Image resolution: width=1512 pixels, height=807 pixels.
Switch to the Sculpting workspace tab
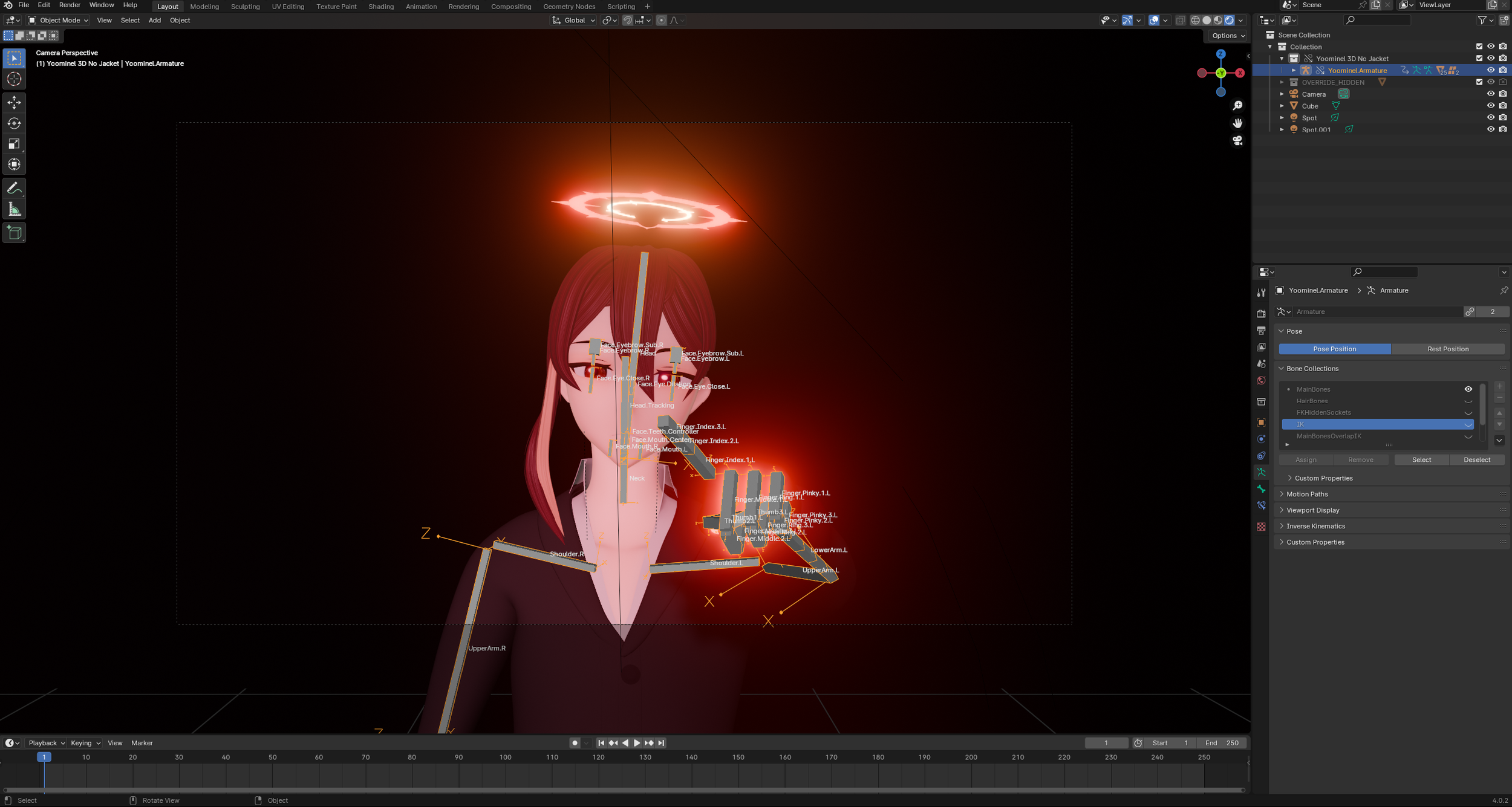245,7
